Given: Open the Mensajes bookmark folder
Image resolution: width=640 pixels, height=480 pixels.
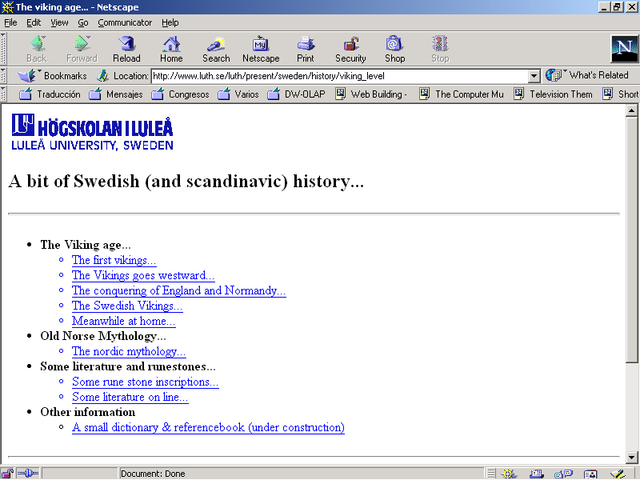Looking at the screenshot, I should (116, 94).
